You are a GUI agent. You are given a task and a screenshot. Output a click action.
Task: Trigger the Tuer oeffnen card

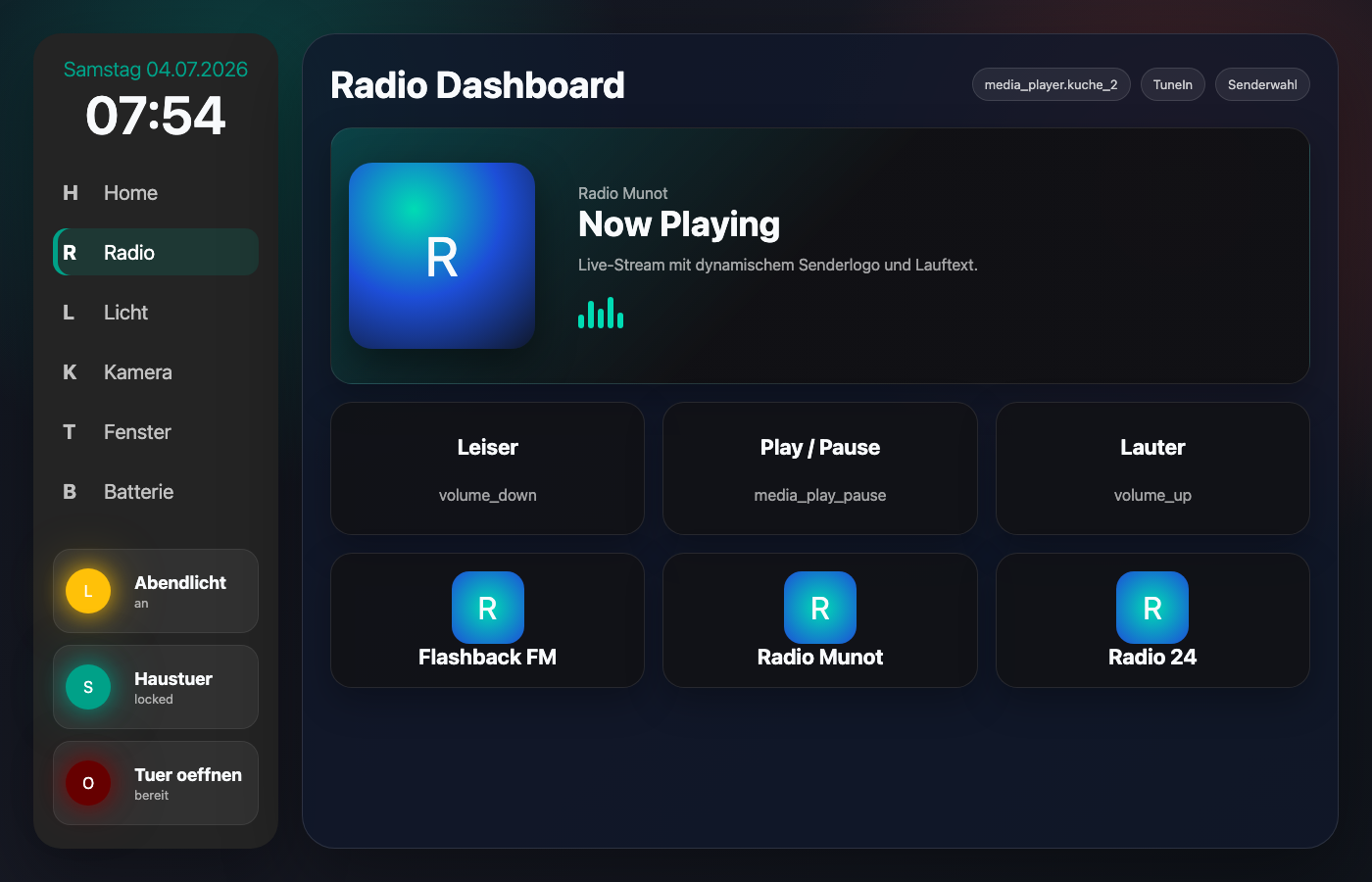coord(156,783)
